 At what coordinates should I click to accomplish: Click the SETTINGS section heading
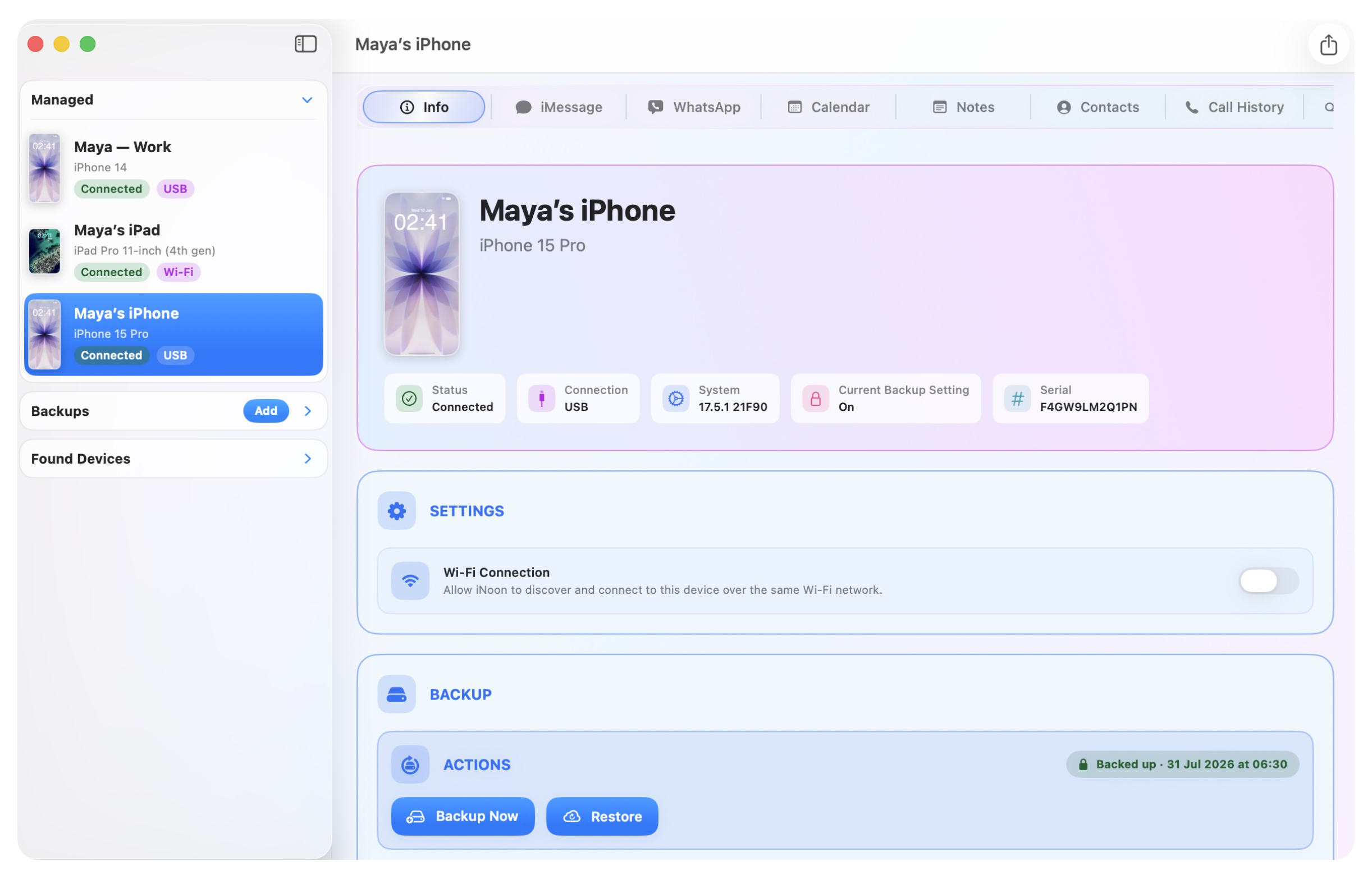pos(467,510)
